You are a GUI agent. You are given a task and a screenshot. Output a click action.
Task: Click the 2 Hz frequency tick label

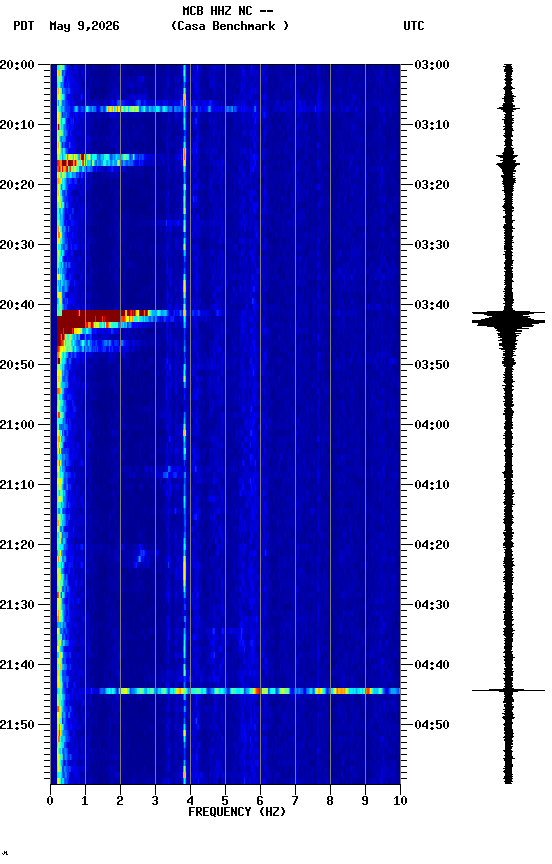pyautogui.click(x=120, y=801)
